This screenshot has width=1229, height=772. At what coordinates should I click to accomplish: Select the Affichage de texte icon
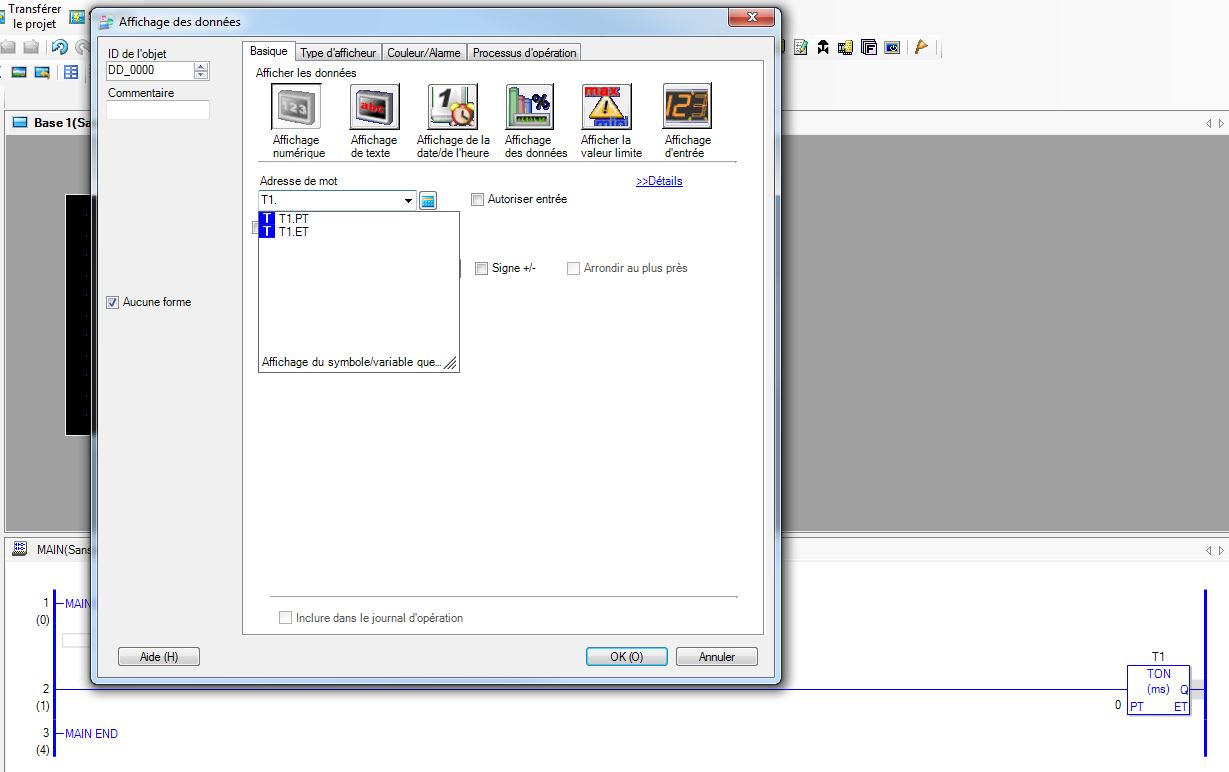click(374, 107)
